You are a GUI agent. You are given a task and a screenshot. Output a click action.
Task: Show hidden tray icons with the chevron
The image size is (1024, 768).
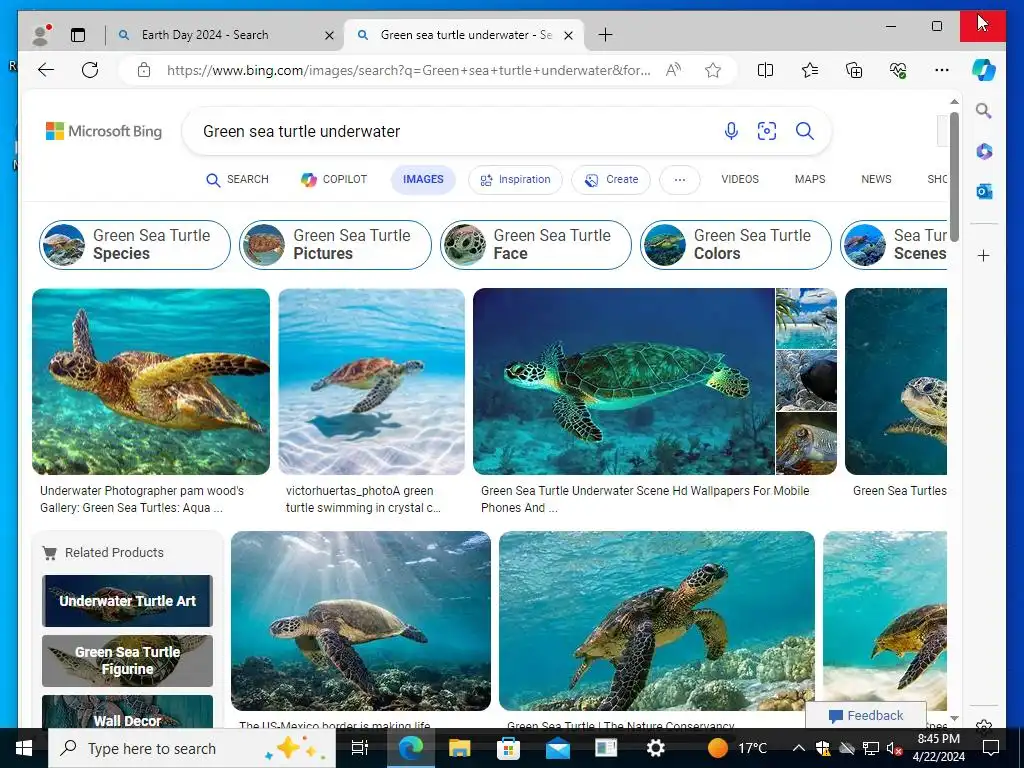(798, 748)
